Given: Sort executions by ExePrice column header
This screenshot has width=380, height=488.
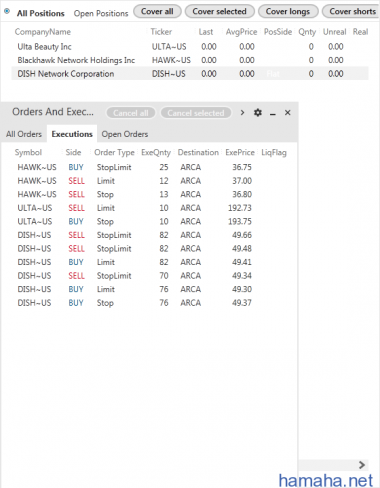Looking at the screenshot, I should click(x=240, y=152).
